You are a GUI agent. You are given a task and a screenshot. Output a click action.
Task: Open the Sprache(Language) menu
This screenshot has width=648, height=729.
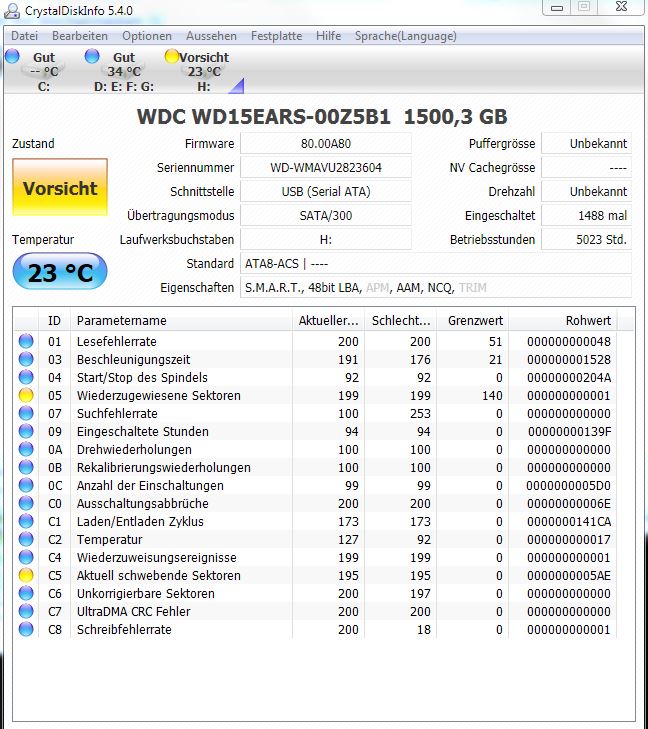click(405, 36)
